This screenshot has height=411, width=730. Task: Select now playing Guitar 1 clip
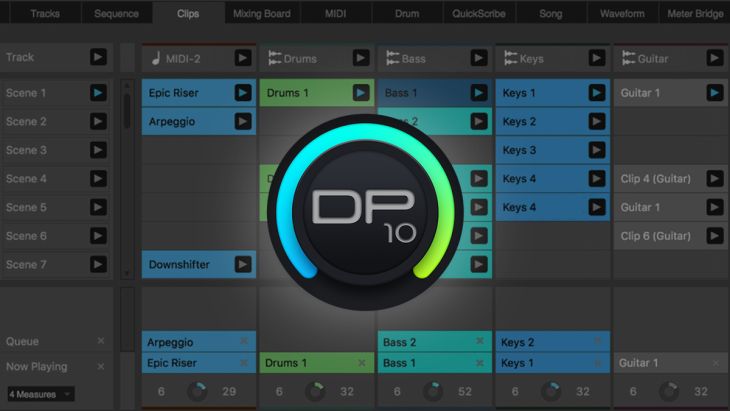(670, 363)
